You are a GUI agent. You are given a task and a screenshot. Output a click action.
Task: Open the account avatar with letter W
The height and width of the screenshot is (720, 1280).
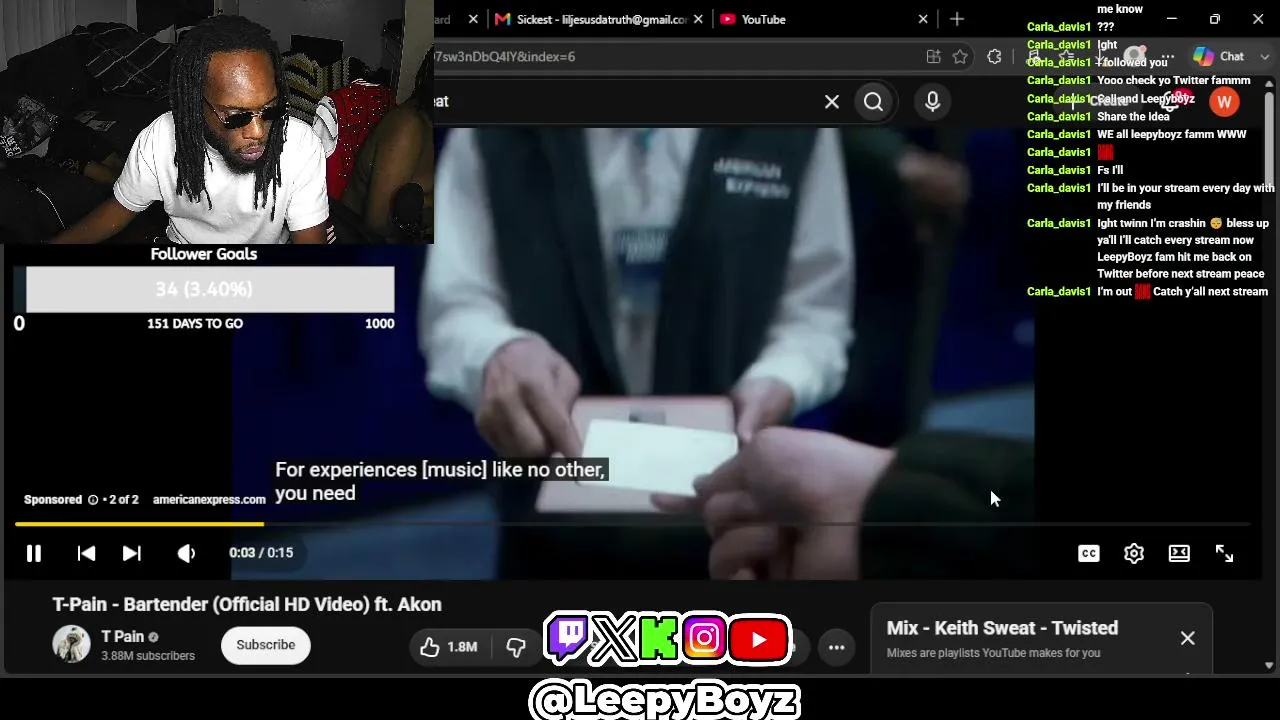[x=1224, y=101]
